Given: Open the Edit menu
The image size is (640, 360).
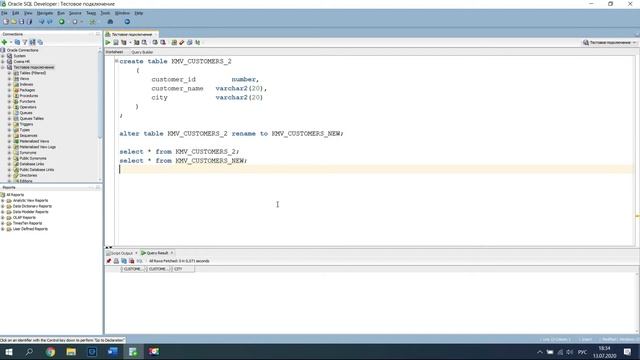Looking at the screenshot, I should [x=16, y=13].
